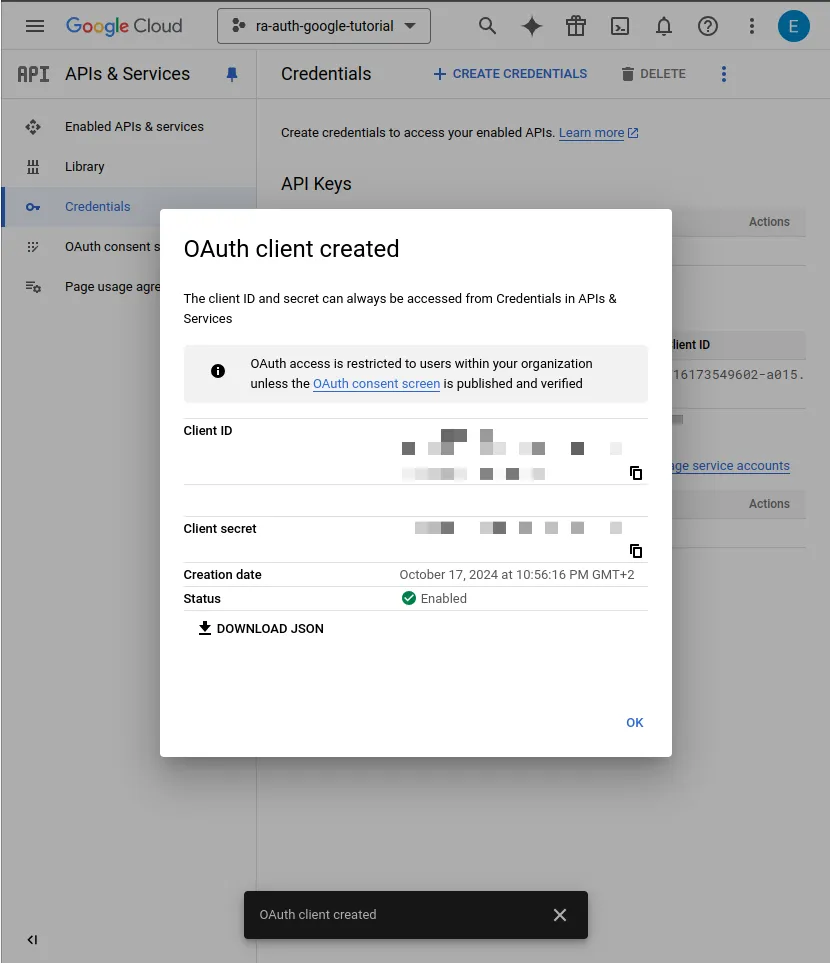This screenshot has height=963, width=830.
Task: Open the help question mark icon
Action: point(708,26)
